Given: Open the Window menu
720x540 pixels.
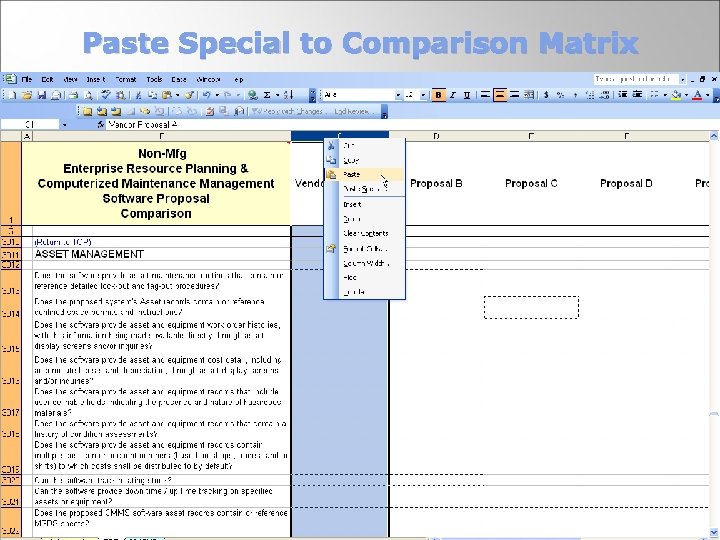Looking at the screenshot, I should 208,79.
